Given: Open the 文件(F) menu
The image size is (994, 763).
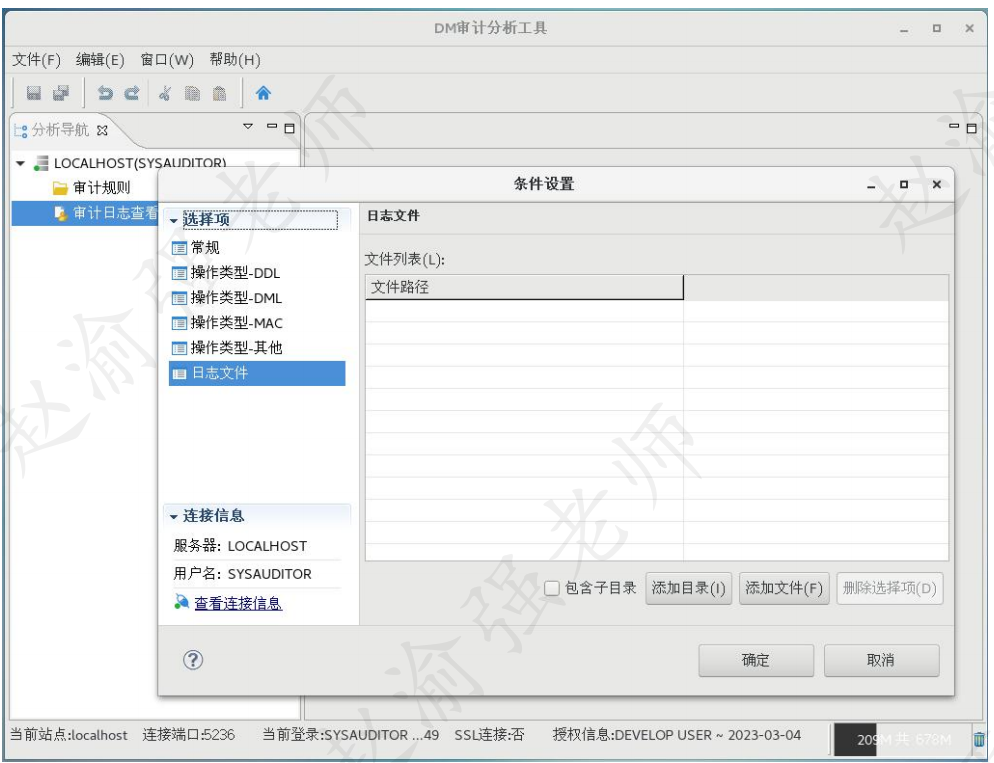Looking at the screenshot, I should pyautogui.click(x=36, y=60).
